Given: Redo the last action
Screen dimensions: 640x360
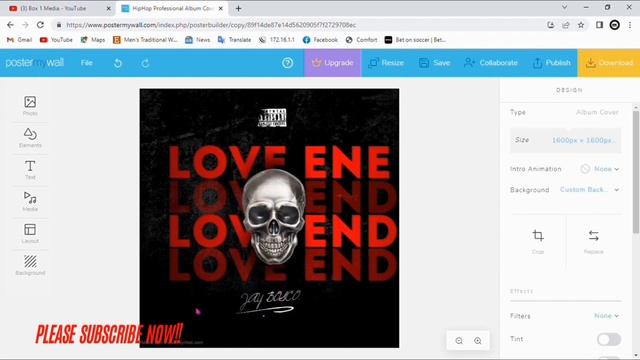Looking at the screenshot, I should tap(145, 63).
